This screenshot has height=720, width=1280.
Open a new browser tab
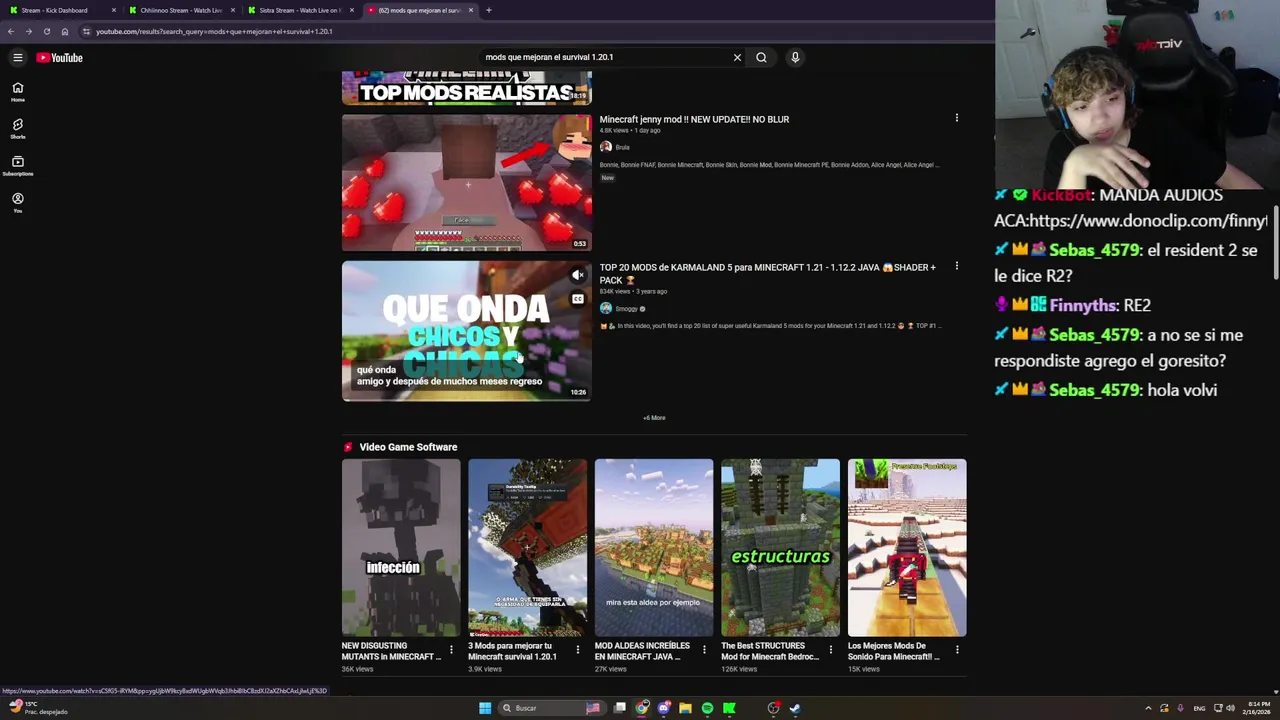488,10
